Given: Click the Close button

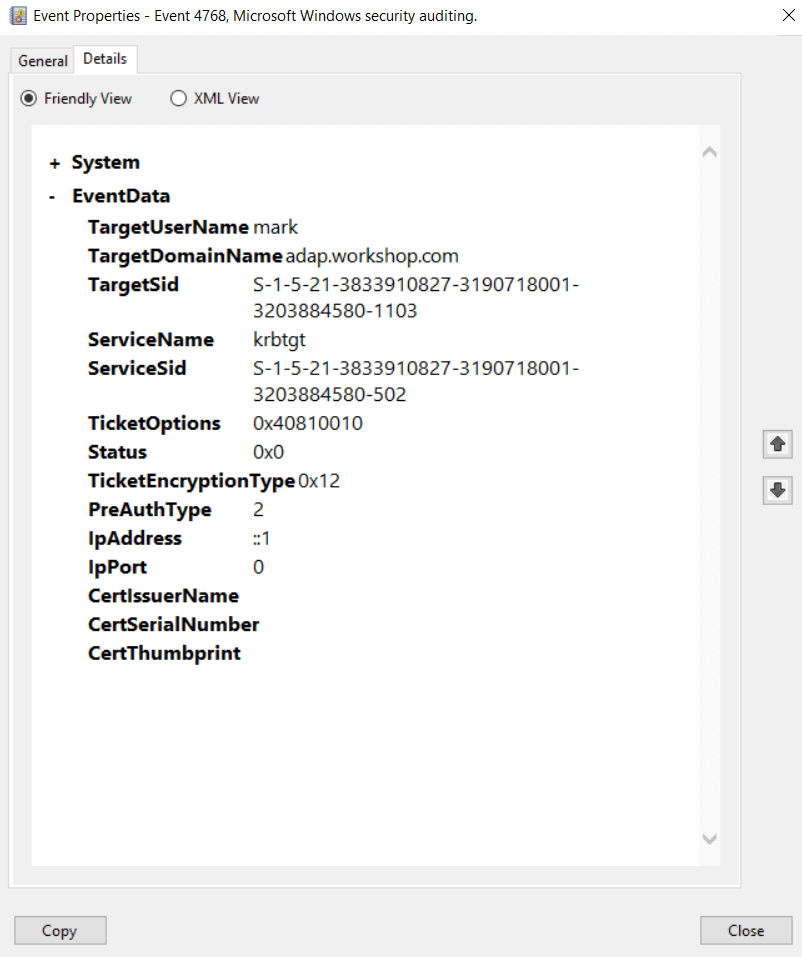Looking at the screenshot, I should tap(746, 930).
